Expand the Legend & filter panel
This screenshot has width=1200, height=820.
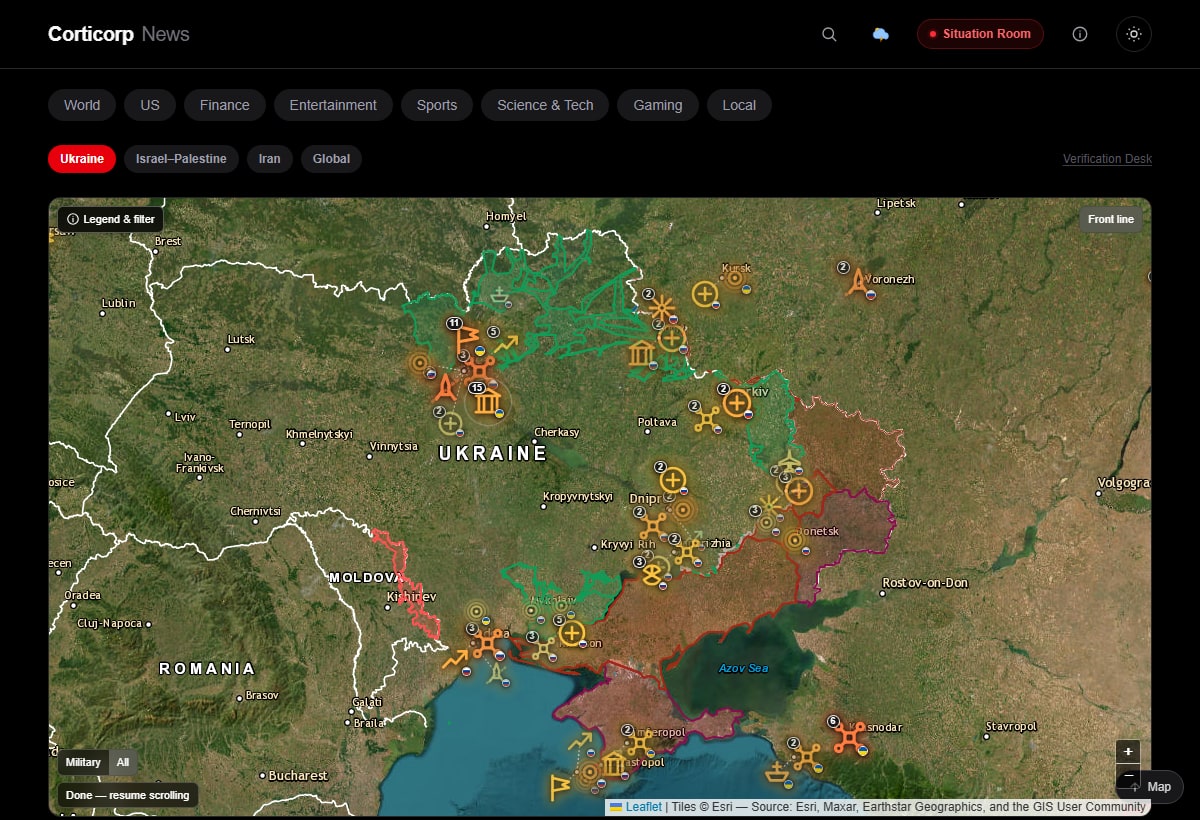coord(111,219)
